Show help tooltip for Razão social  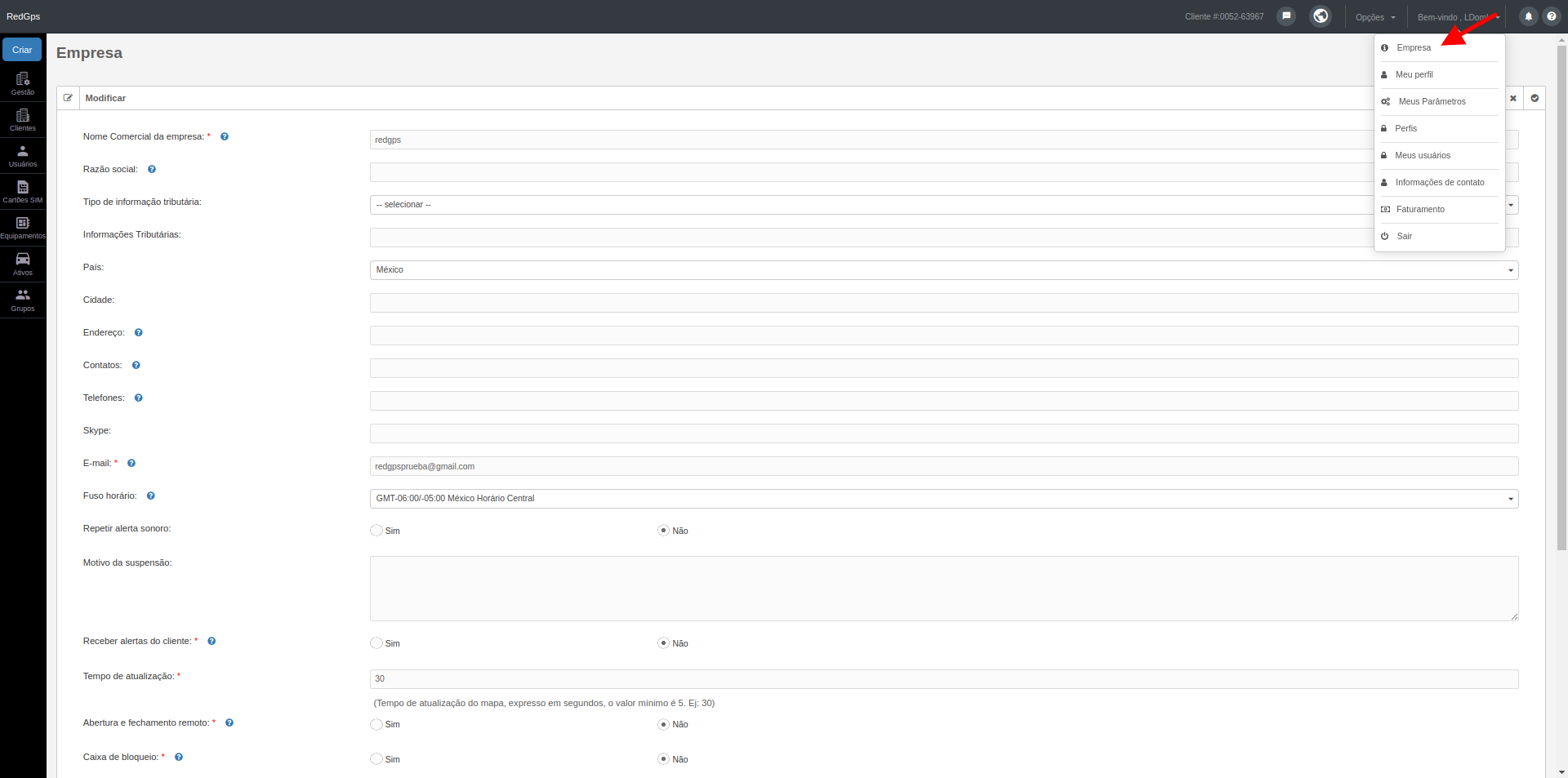tap(152, 169)
